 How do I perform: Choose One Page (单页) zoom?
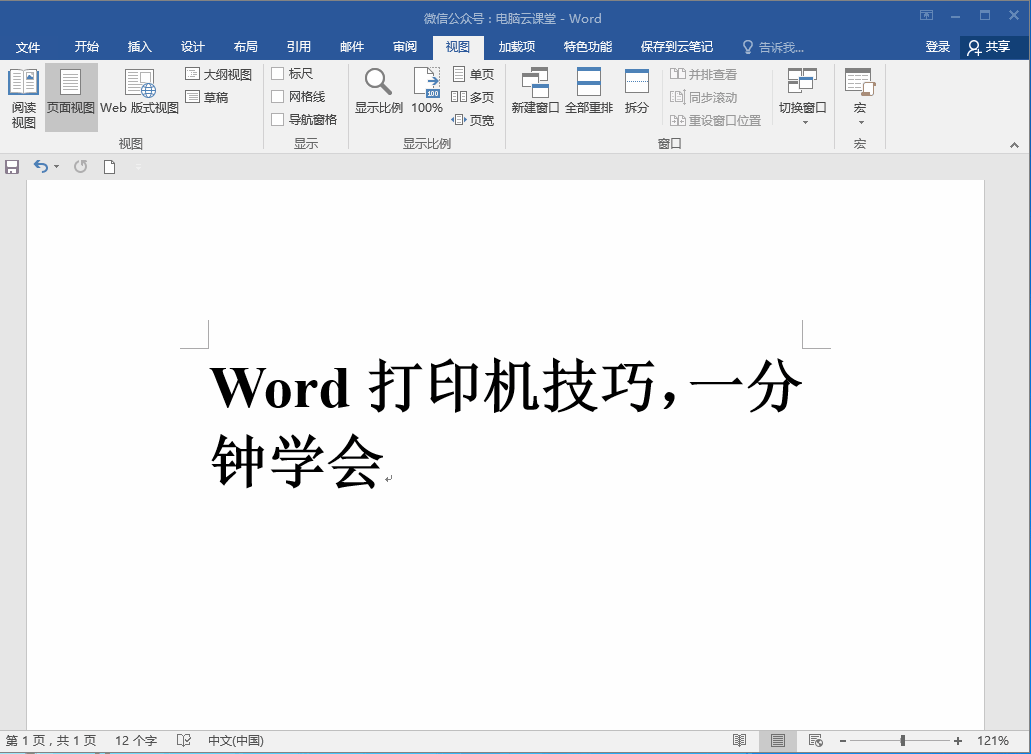pos(473,74)
